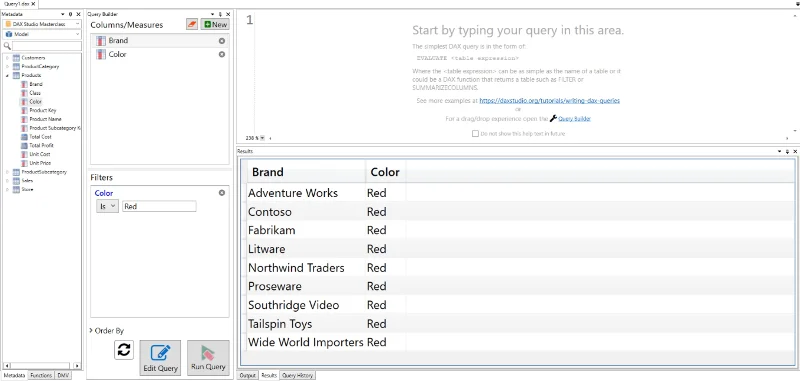Click the Store table icon
Image resolution: width=800 pixels, height=381 pixels.
[16, 189]
